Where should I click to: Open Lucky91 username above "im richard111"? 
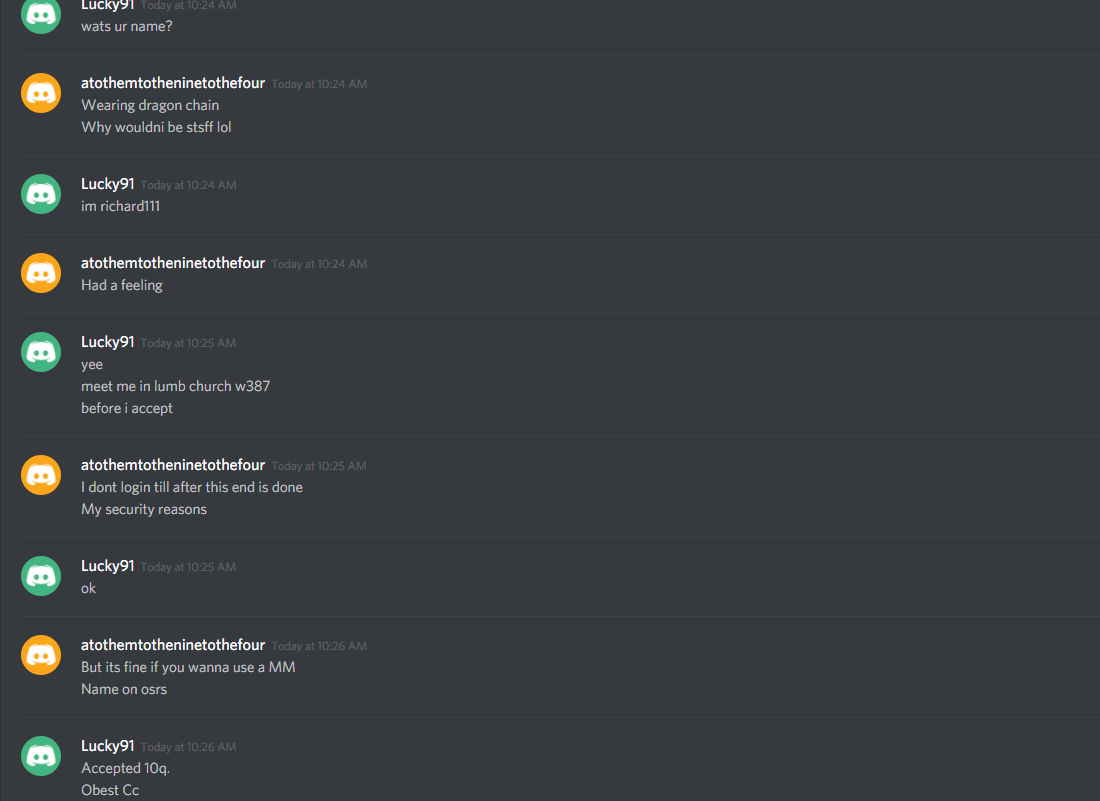(107, 184)
